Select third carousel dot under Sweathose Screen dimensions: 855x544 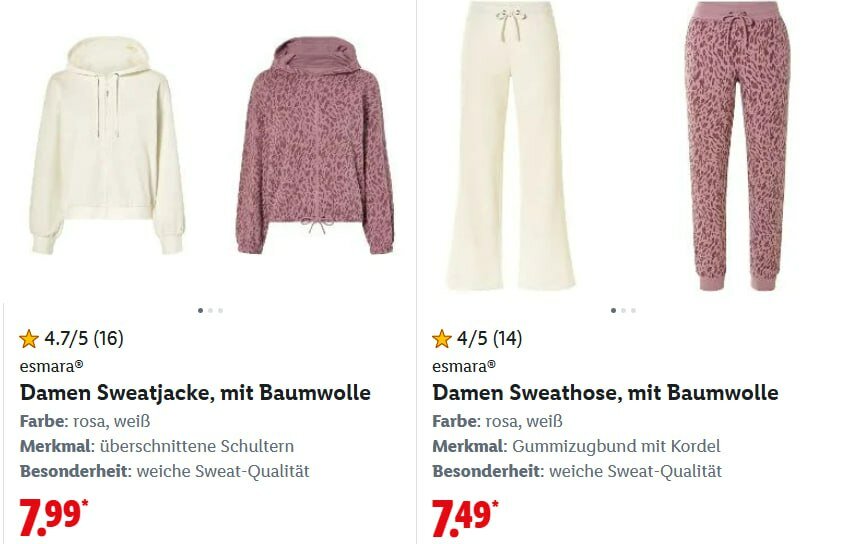point(633,311)
